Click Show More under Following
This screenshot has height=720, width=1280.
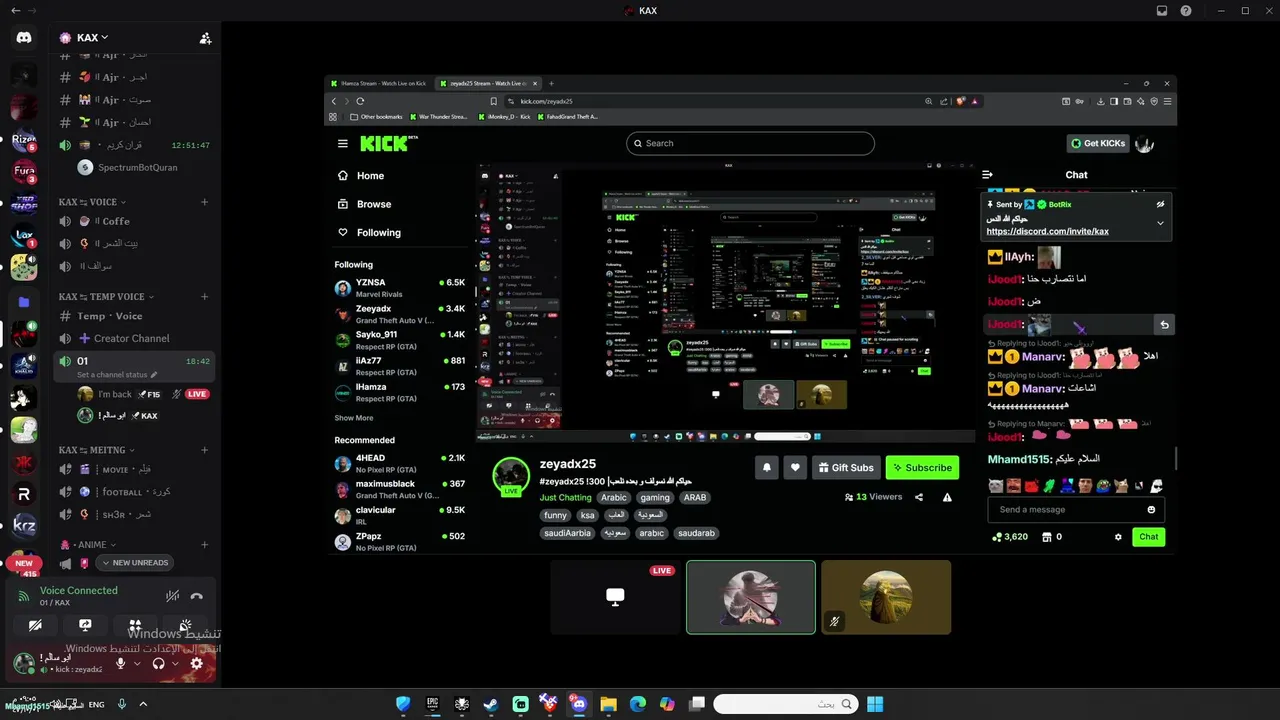(x=354, y=418)
